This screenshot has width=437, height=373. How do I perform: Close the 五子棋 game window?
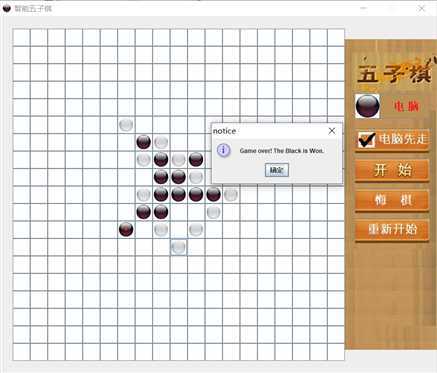pos(422,8)
